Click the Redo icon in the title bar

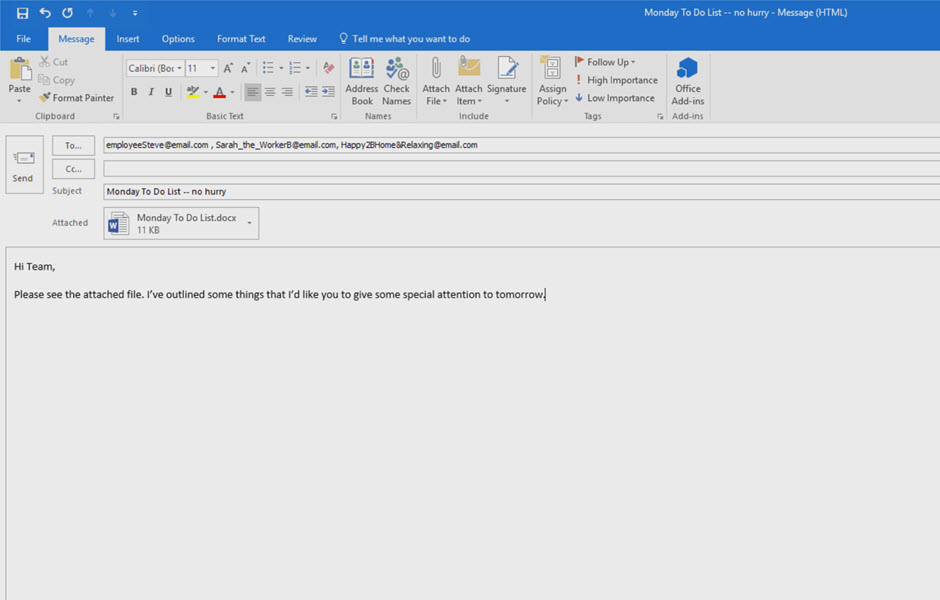click(x=67, y=13)
